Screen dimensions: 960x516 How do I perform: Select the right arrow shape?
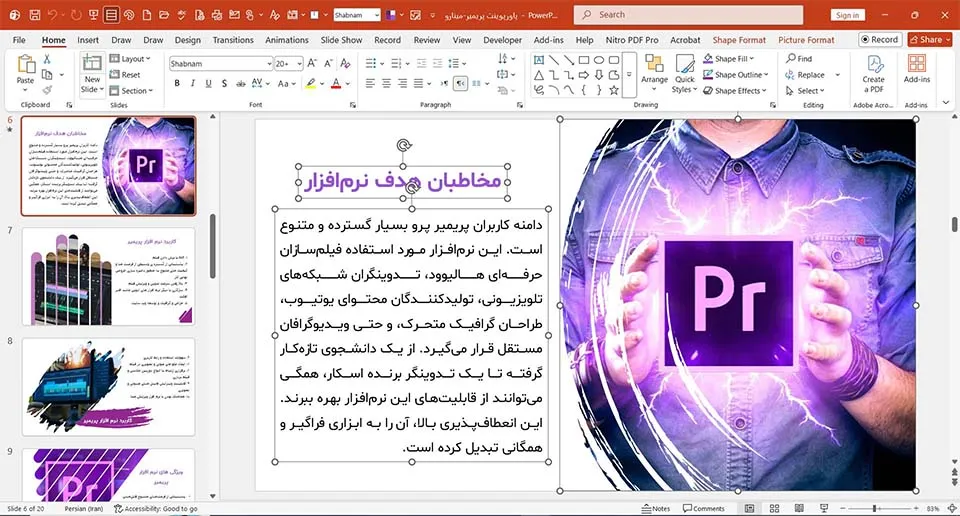(x=584, y=75)
